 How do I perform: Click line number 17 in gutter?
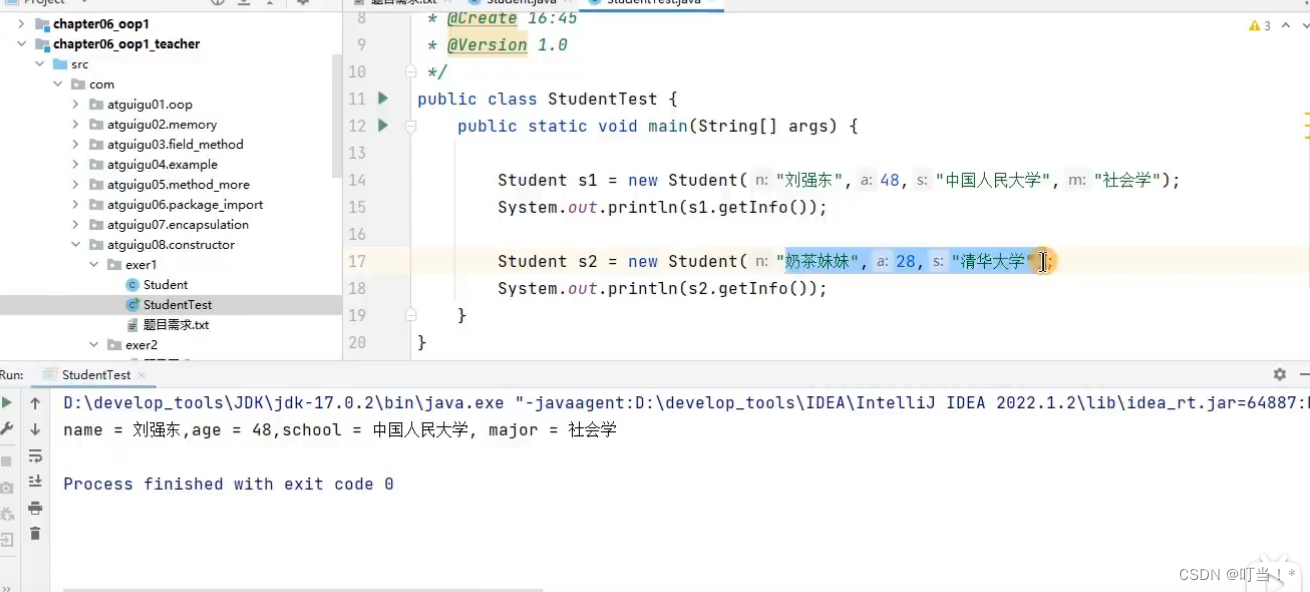point(356,261)
